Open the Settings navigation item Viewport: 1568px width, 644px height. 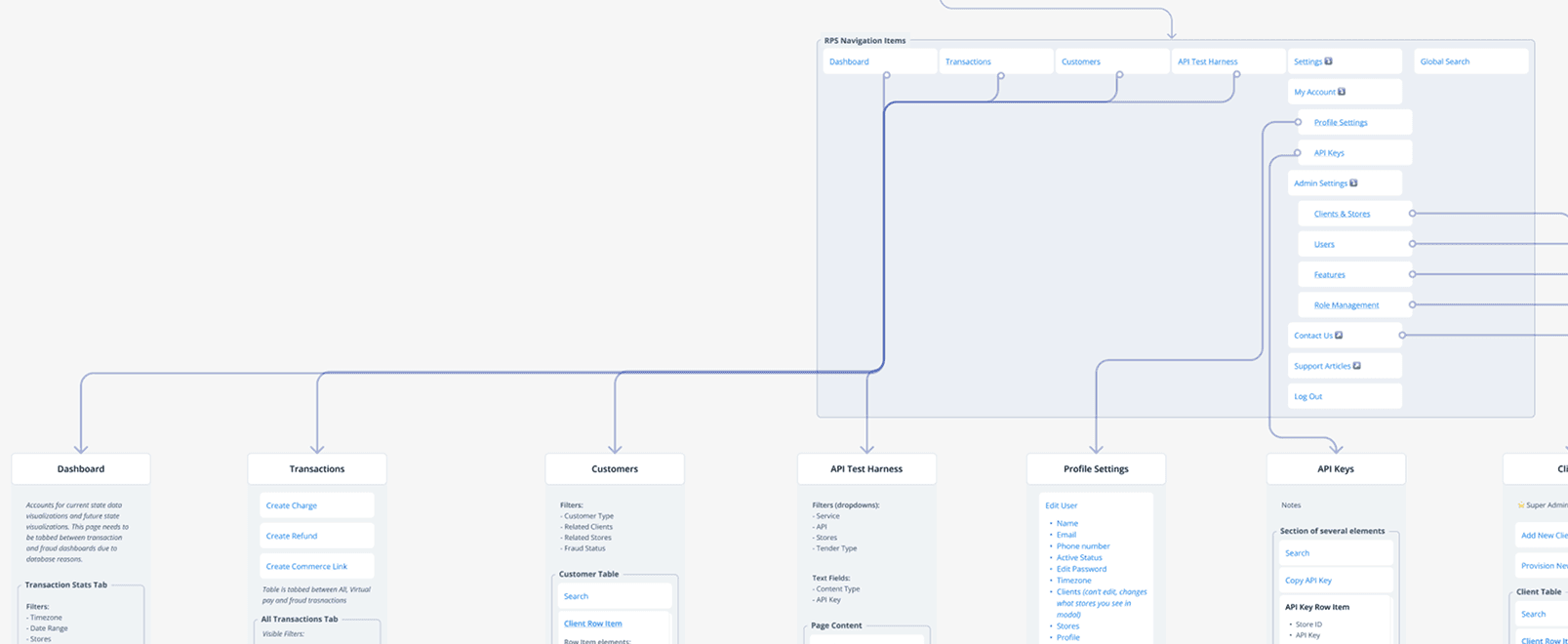1345,61
